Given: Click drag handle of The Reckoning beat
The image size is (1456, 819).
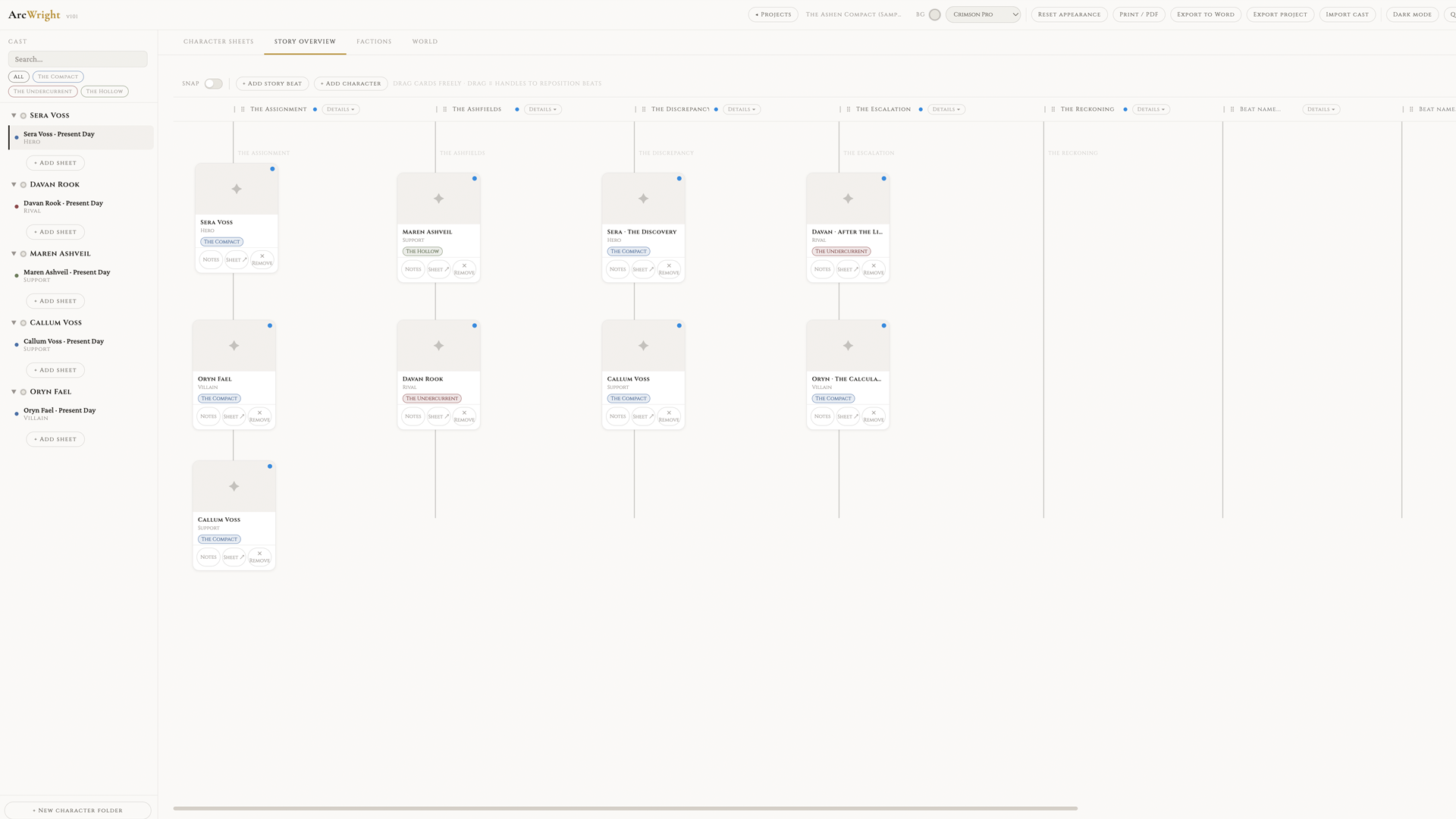Looking at the screenshot, I should (1053, 109).
